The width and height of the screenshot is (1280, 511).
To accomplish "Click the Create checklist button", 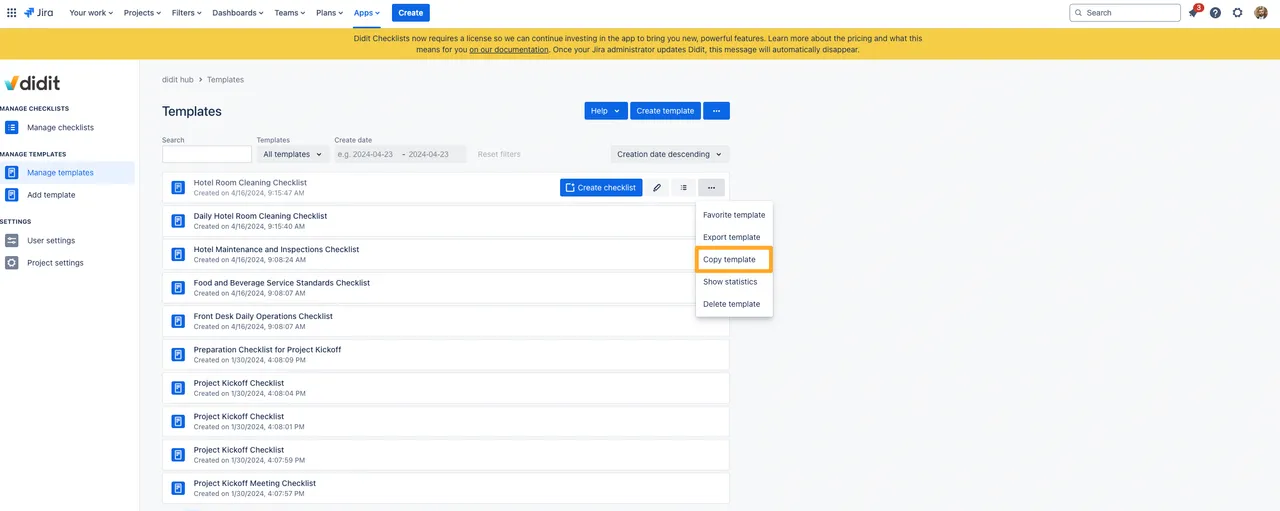I will pyautogui.click(x=601, y=188).
